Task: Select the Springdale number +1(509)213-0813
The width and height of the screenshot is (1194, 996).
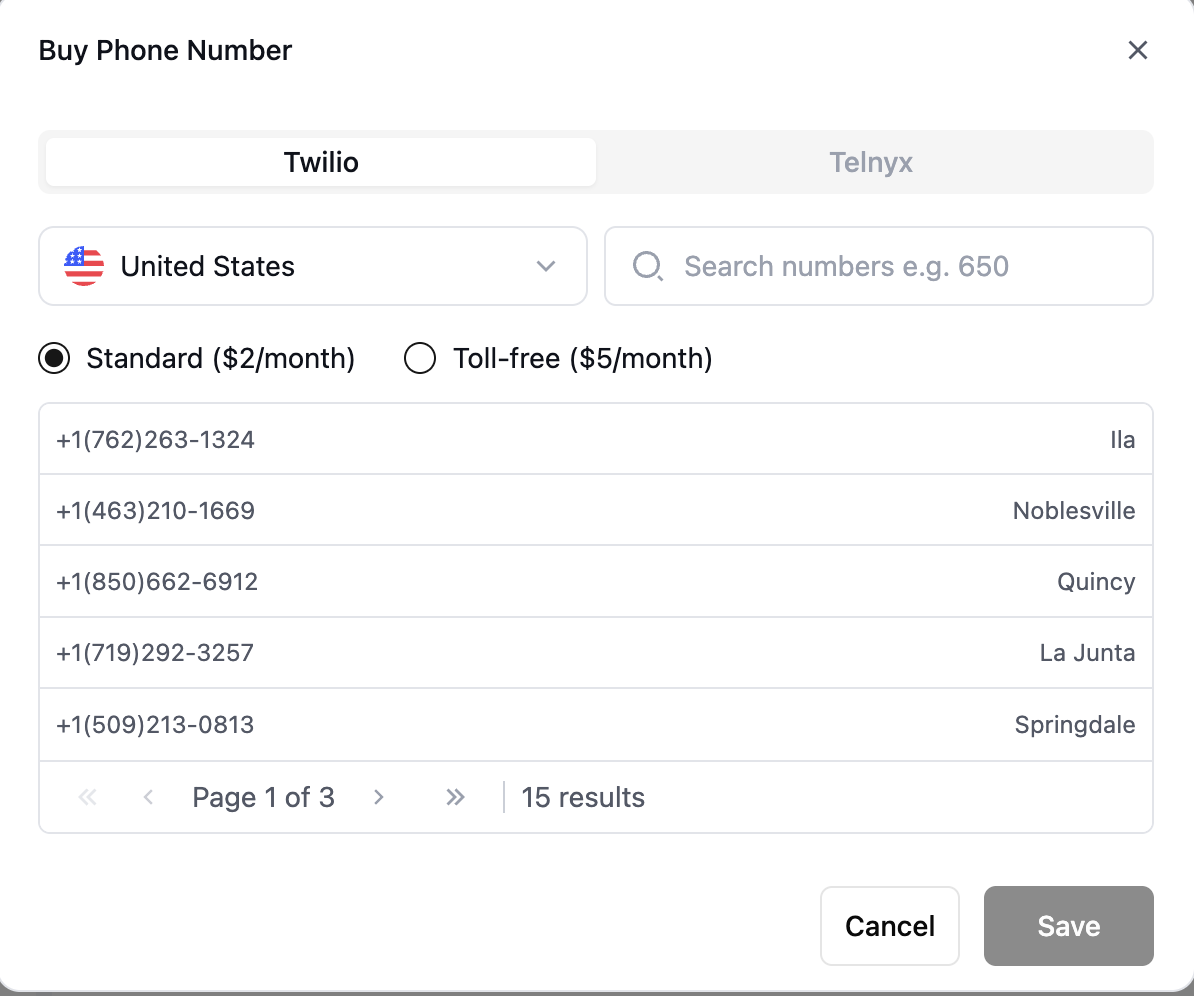Action: [596, 724]
